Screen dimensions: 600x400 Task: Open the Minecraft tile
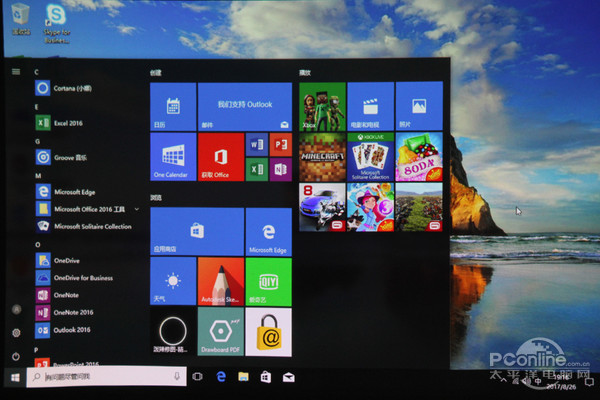click(x=321, y=156)
